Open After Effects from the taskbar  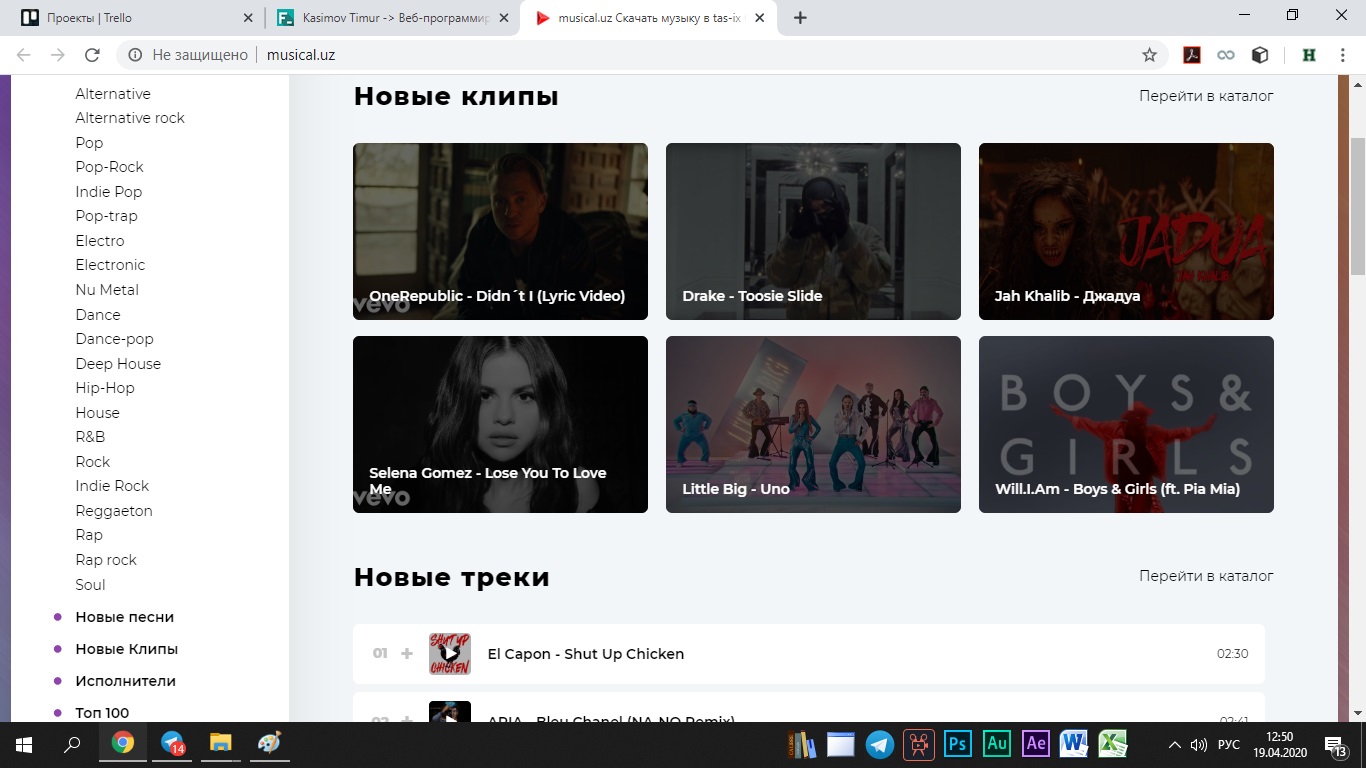[1036, 744]
